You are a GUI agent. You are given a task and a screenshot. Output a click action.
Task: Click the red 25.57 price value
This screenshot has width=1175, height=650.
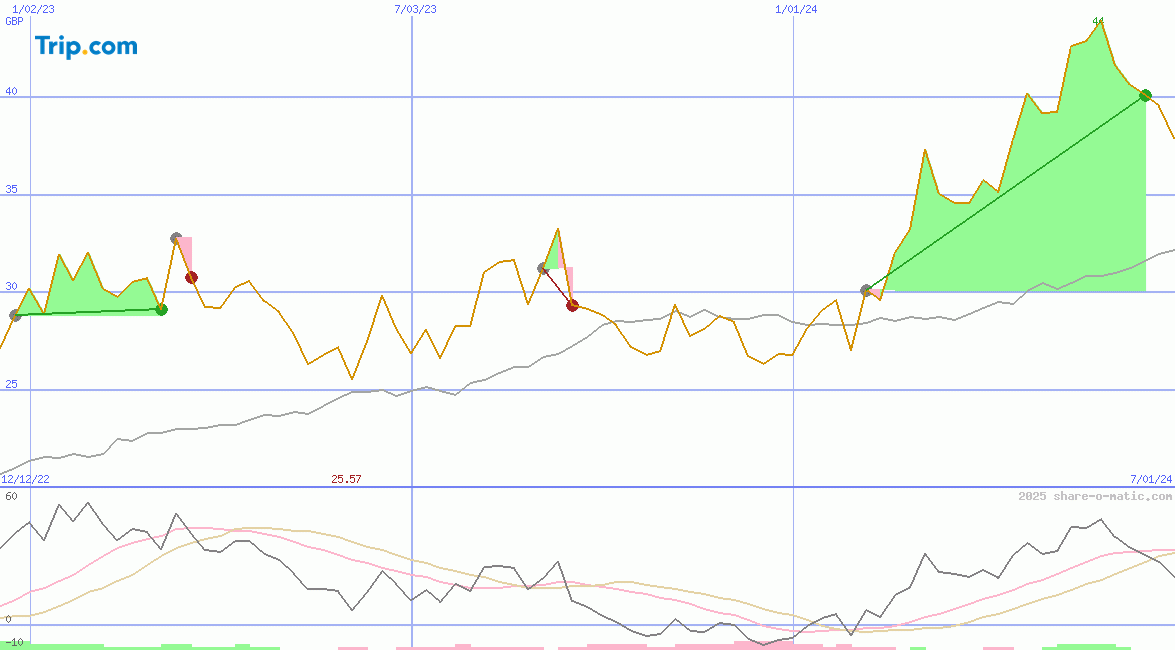[345, 479]
